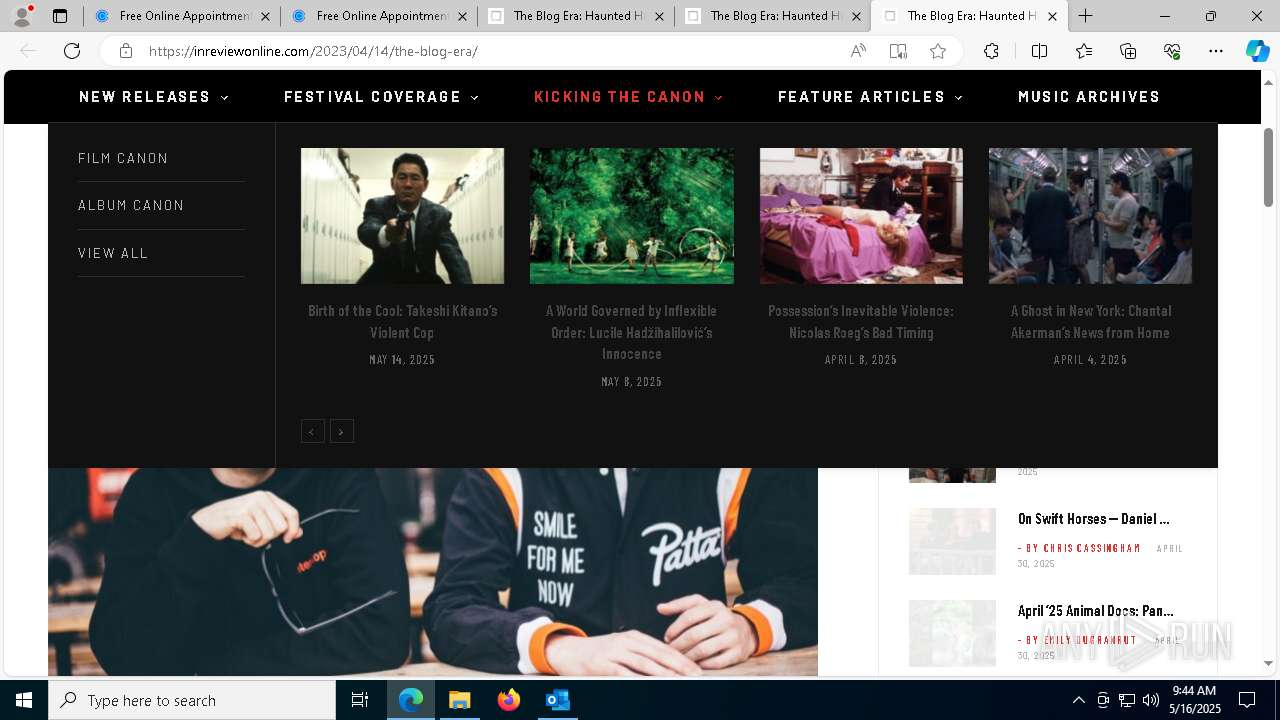Open the network icon in the system tray

[1127, 700]
